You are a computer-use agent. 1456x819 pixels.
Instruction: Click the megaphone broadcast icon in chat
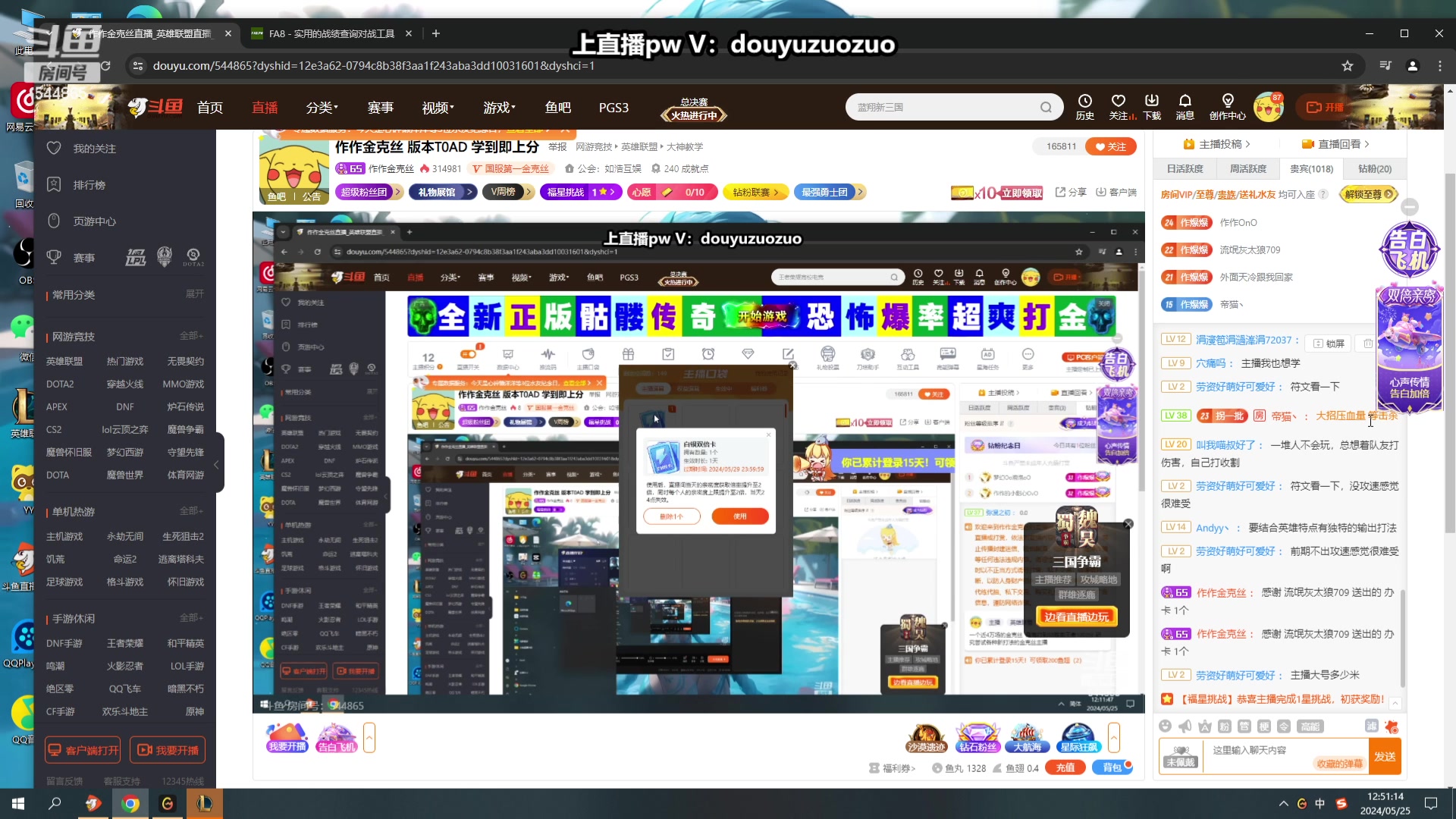[1185, 726]
